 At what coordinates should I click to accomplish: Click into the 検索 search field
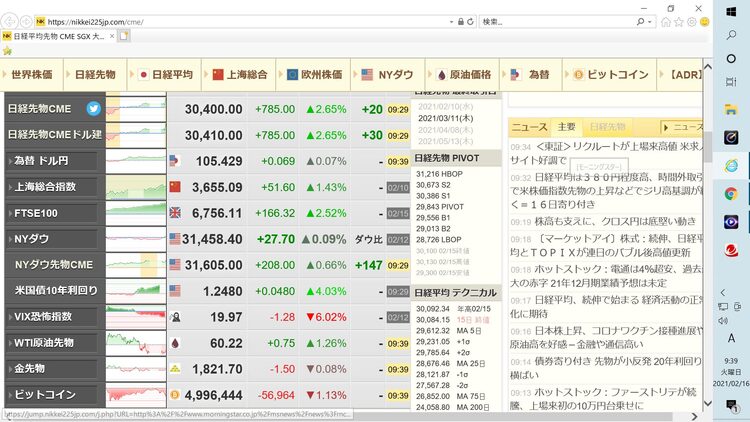557,22
